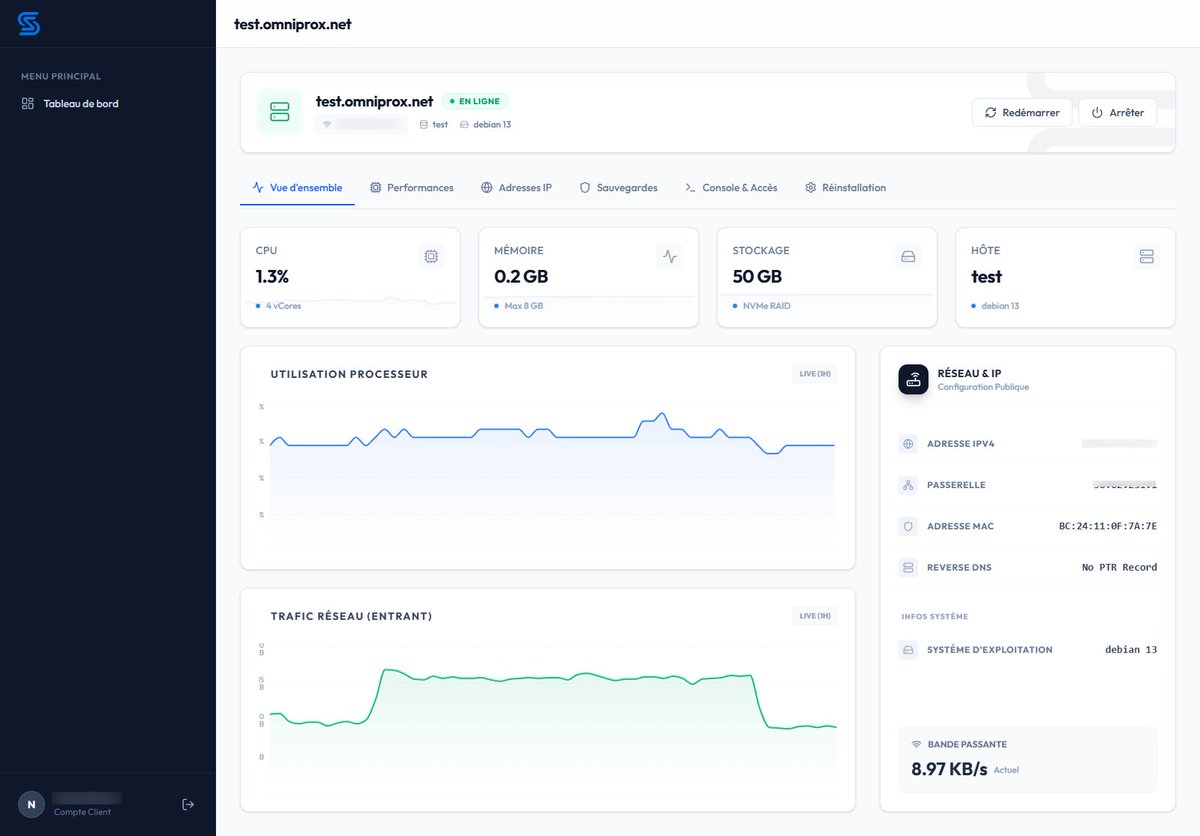Screen dimensions: 1200x836
Task: Switch to the Performances tab
Action: (411, 188)
